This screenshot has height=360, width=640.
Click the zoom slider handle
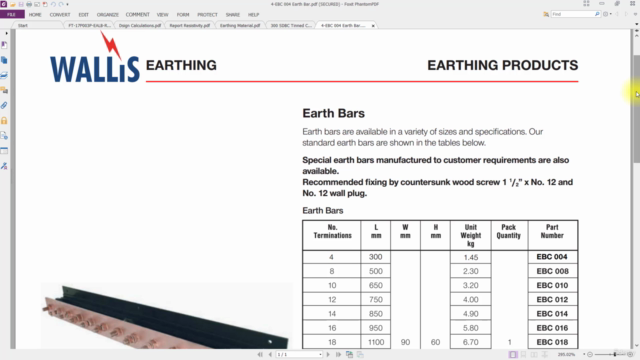[615, 355]
